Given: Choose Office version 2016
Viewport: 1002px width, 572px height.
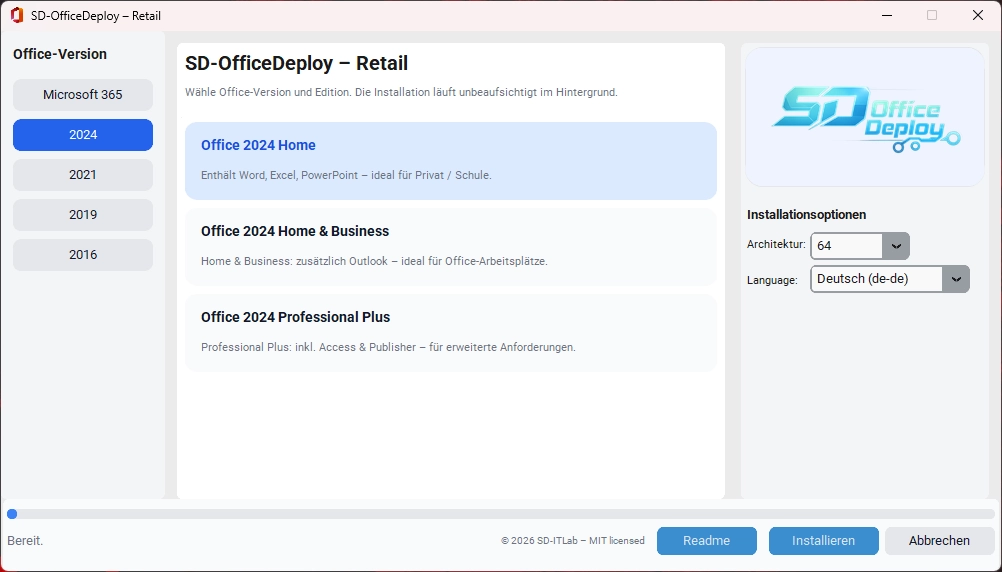Looking at the screenshot, I should [83, 255].
